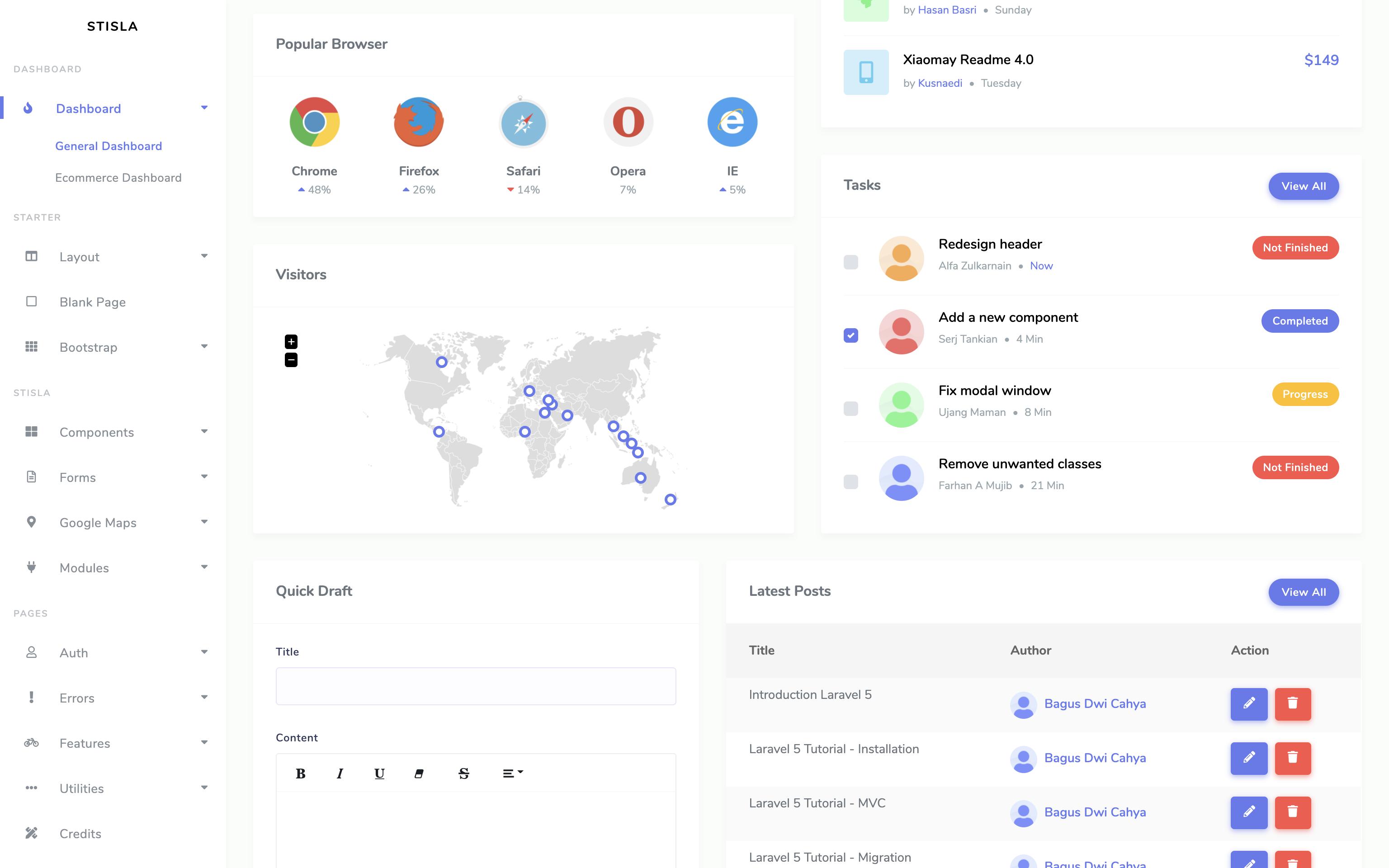Click Farhan A Mujib's blue avatar
This screenshot has height=868, width=1389.
(901, 478)
